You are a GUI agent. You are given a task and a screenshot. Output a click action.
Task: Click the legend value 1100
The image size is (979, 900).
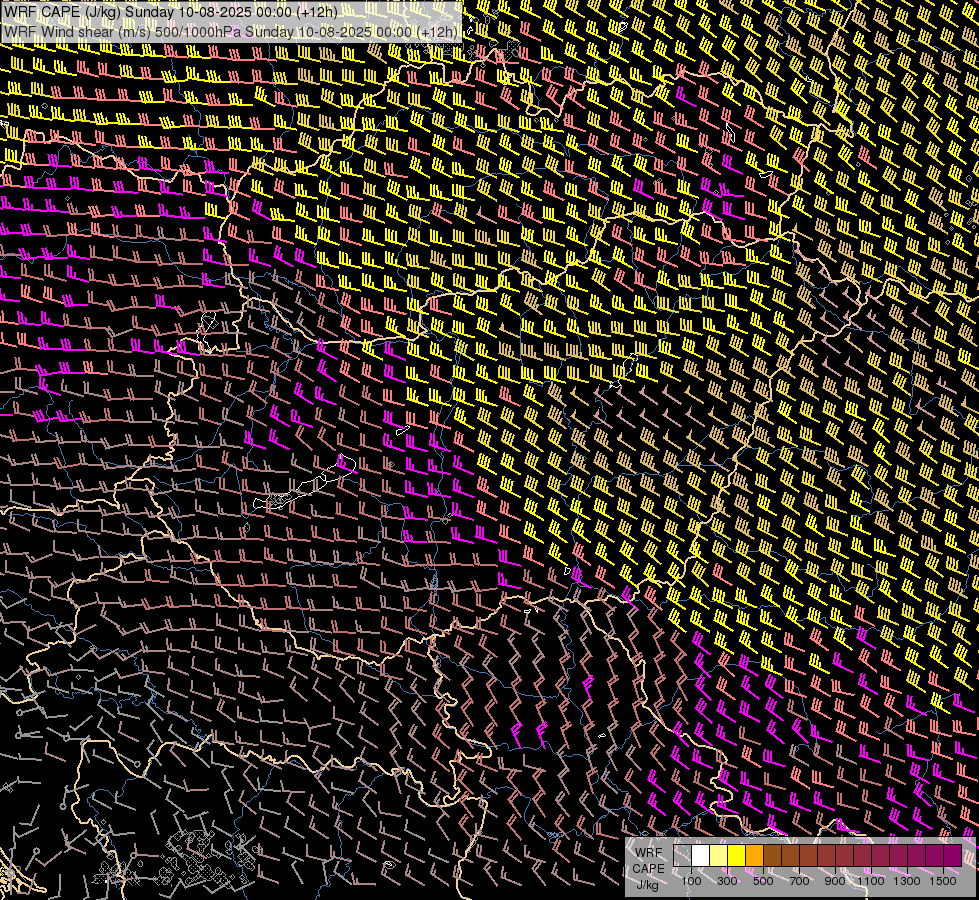click(870, 881)
